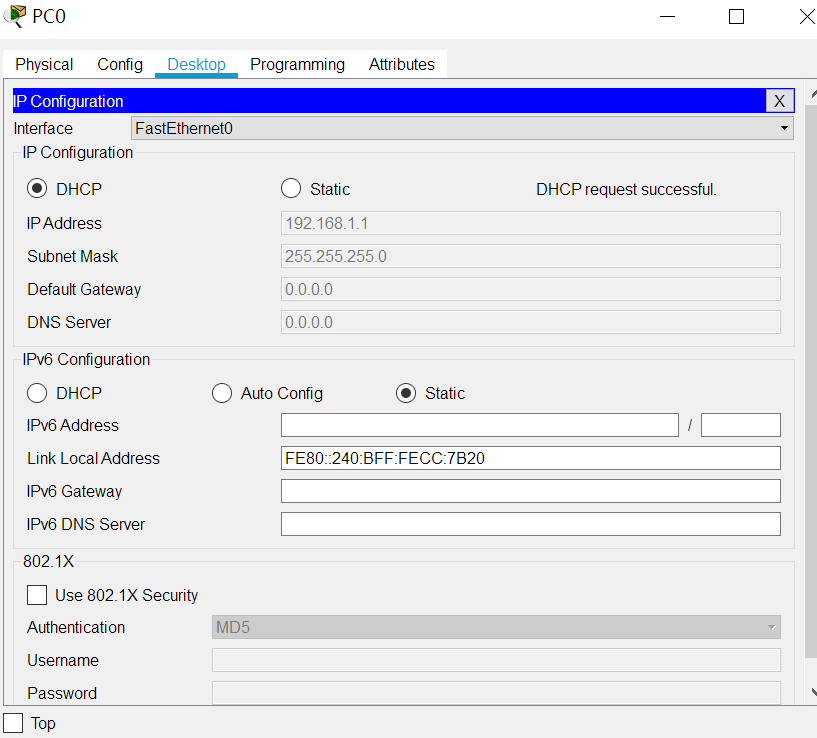Click the vertical scrollbar of the panel
This screenshot has height=738, width=817.
click(x=811, y=380)
